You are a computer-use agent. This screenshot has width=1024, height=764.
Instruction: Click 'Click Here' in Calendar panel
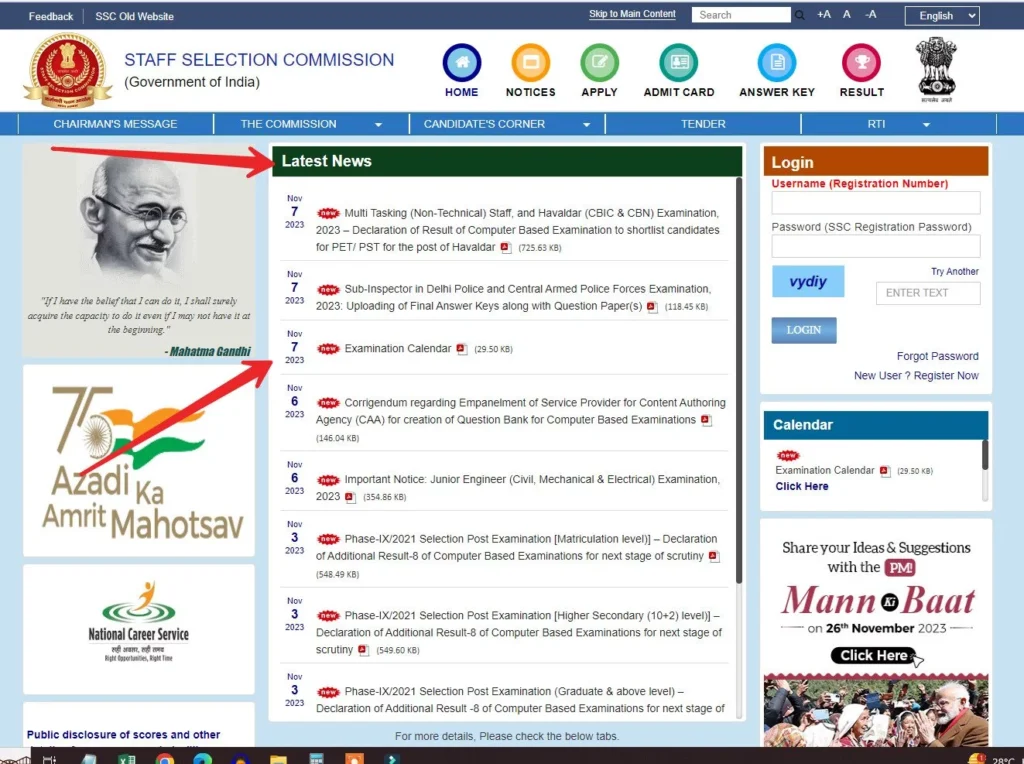802,486
